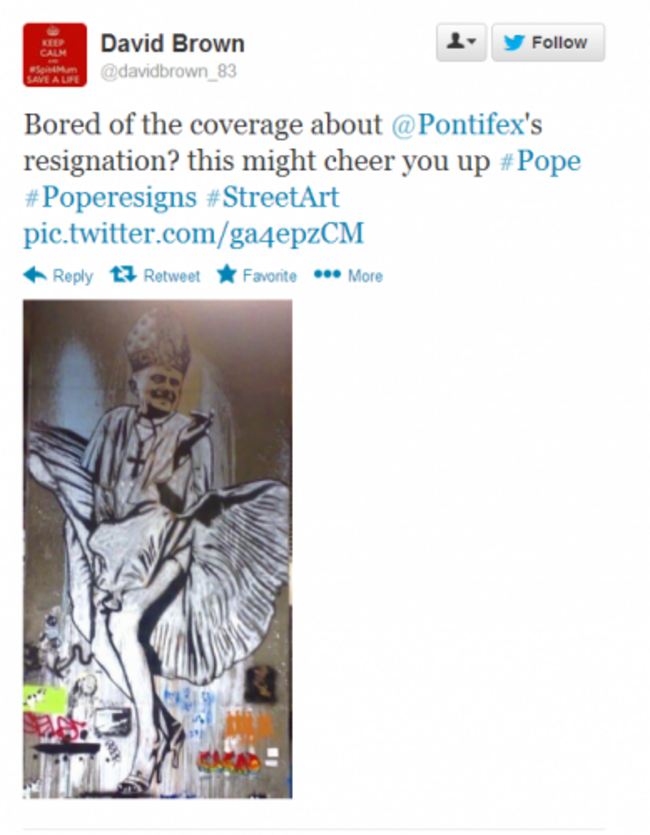This screenshot has height=835, width=650.
Task: Open the #Poperesigns hashtag
Action: 111,198
